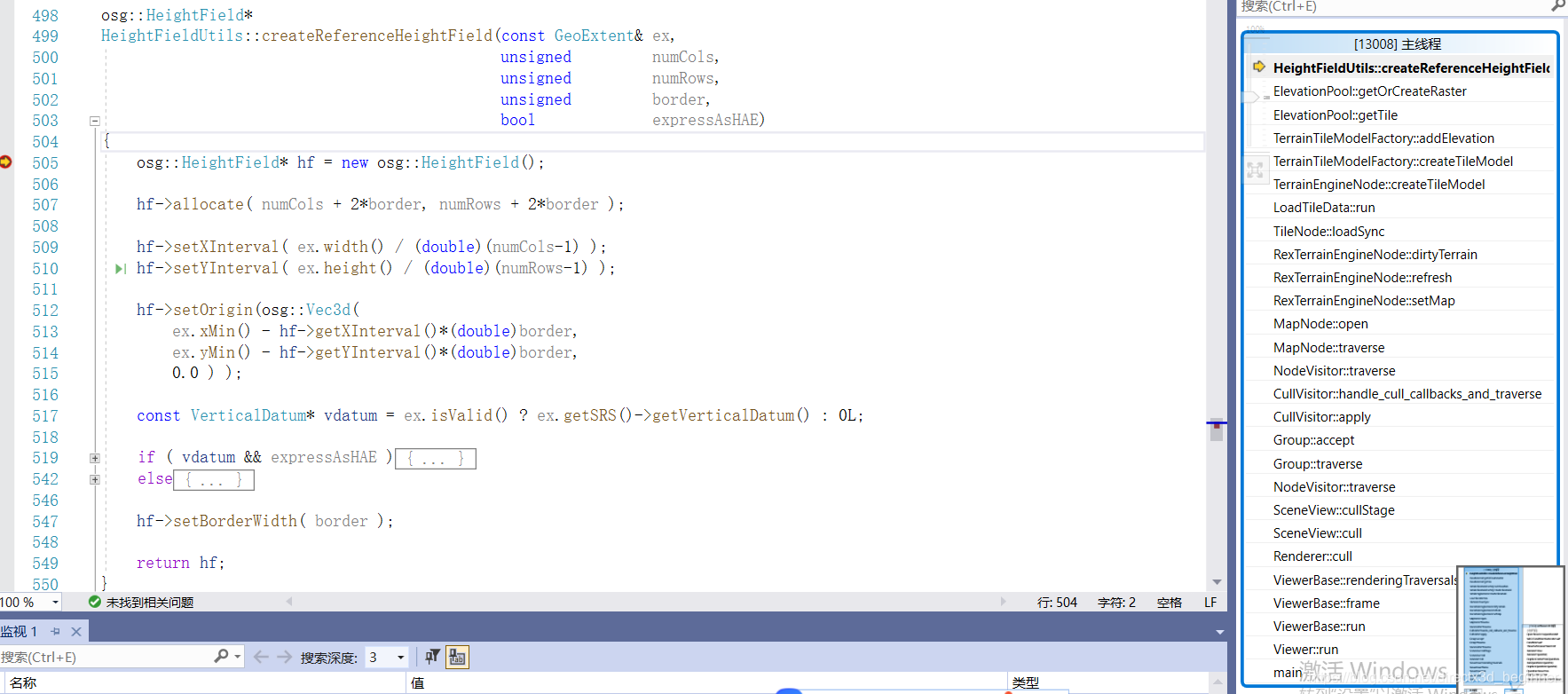The width and height of the screenshot is (1568, 694).
Task: Expand the folded else block placeholder braces
Action: [x=214, y=480]
